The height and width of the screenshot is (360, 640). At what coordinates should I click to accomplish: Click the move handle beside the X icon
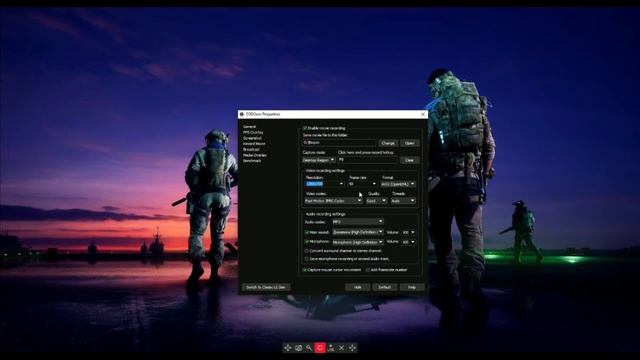(x=352, y=348)
